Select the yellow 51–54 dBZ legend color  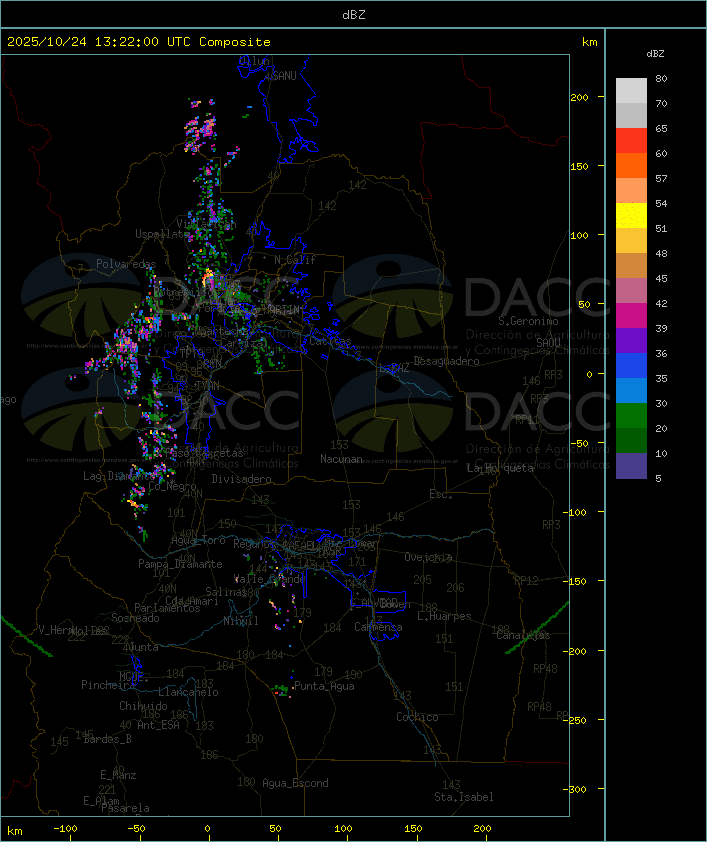[x=631, y=216]
